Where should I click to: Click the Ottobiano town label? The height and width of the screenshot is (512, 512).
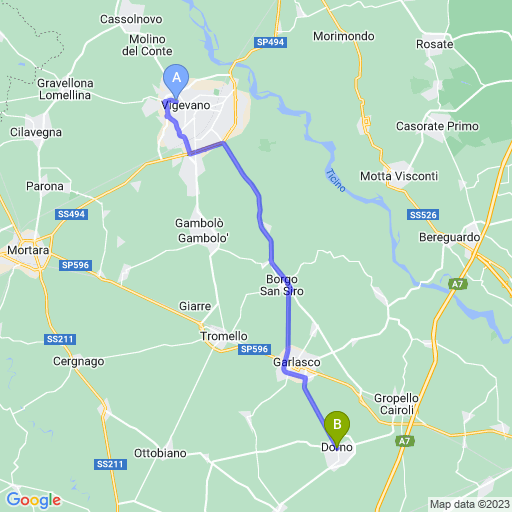[x=160, y=453]
